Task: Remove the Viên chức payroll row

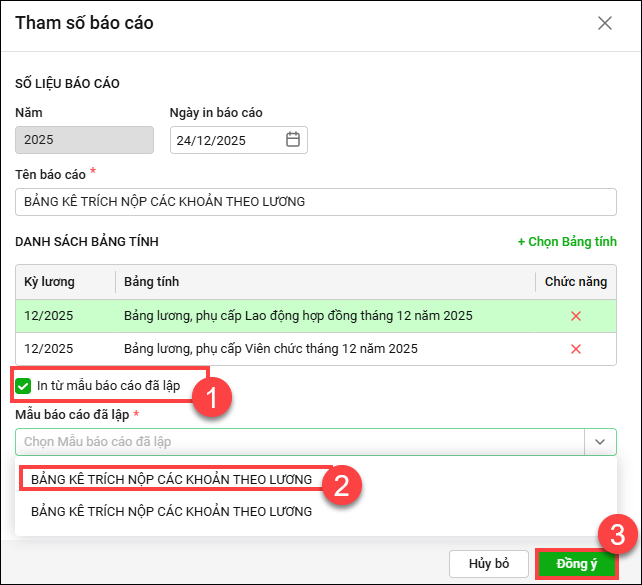Action: 575,349
